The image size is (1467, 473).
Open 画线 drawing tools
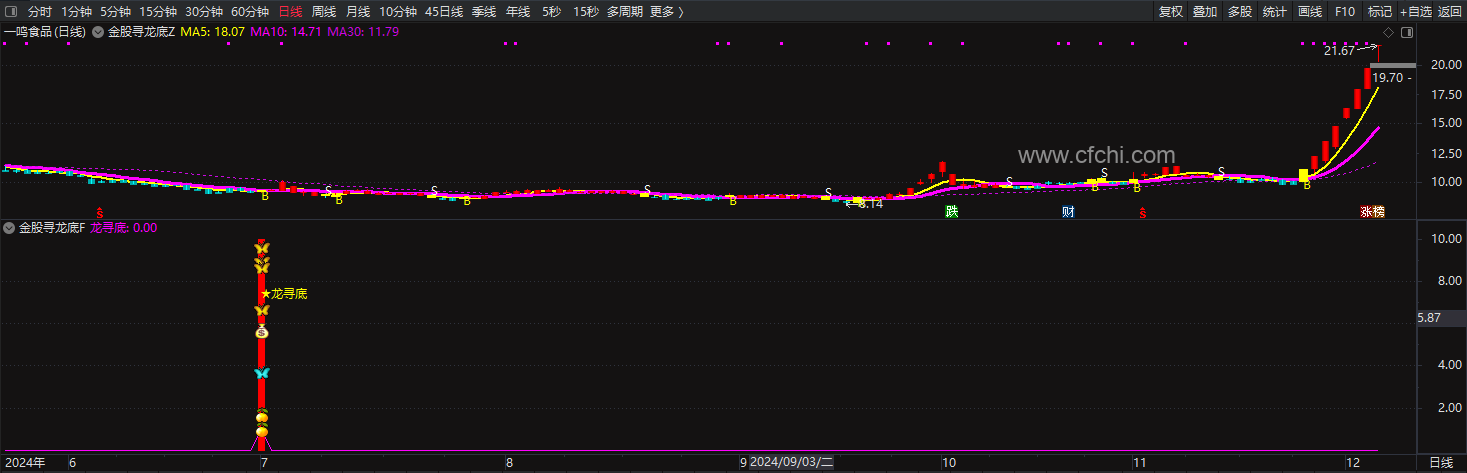coord(1310,12)
